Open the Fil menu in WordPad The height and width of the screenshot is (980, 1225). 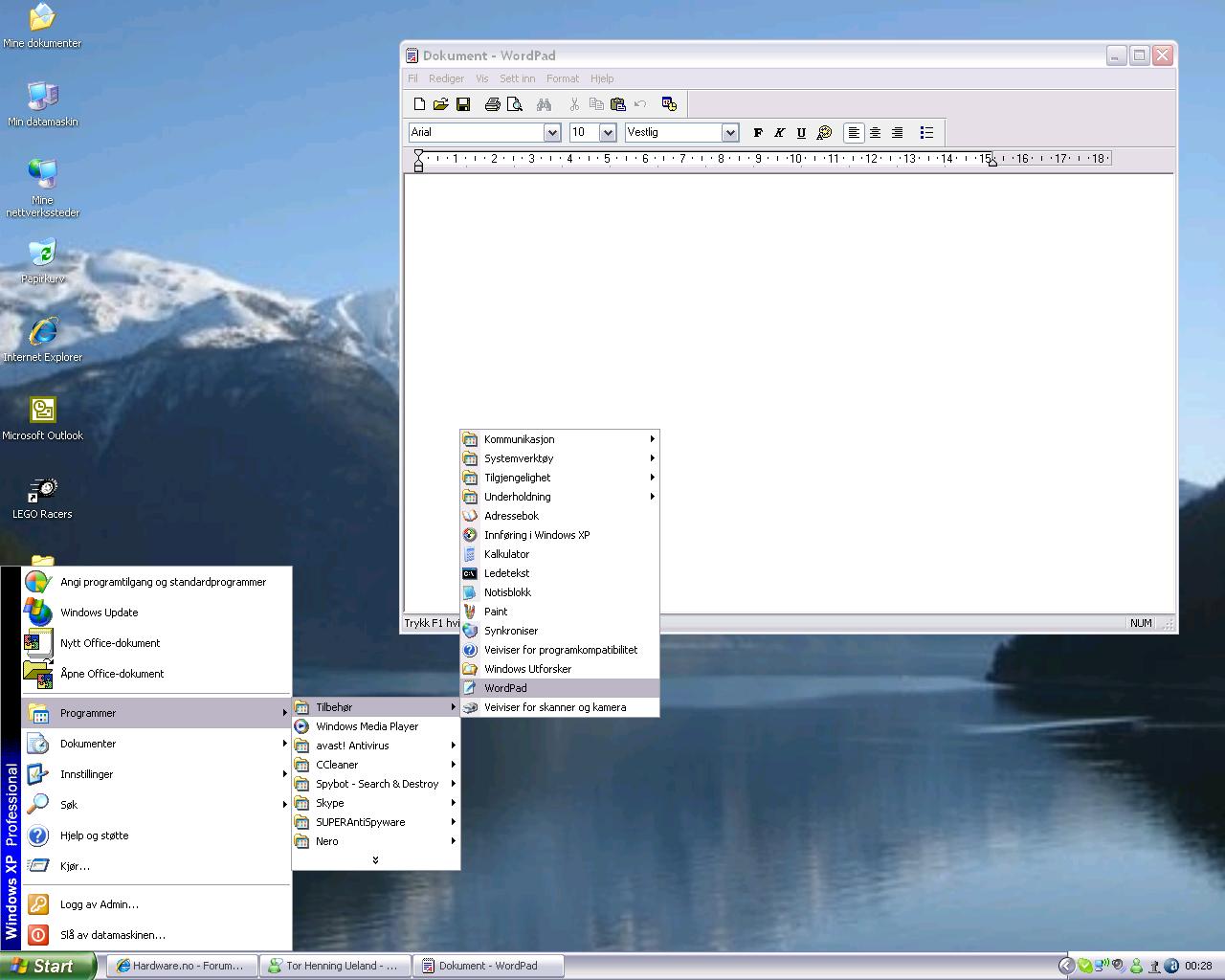tap(412, 78)
